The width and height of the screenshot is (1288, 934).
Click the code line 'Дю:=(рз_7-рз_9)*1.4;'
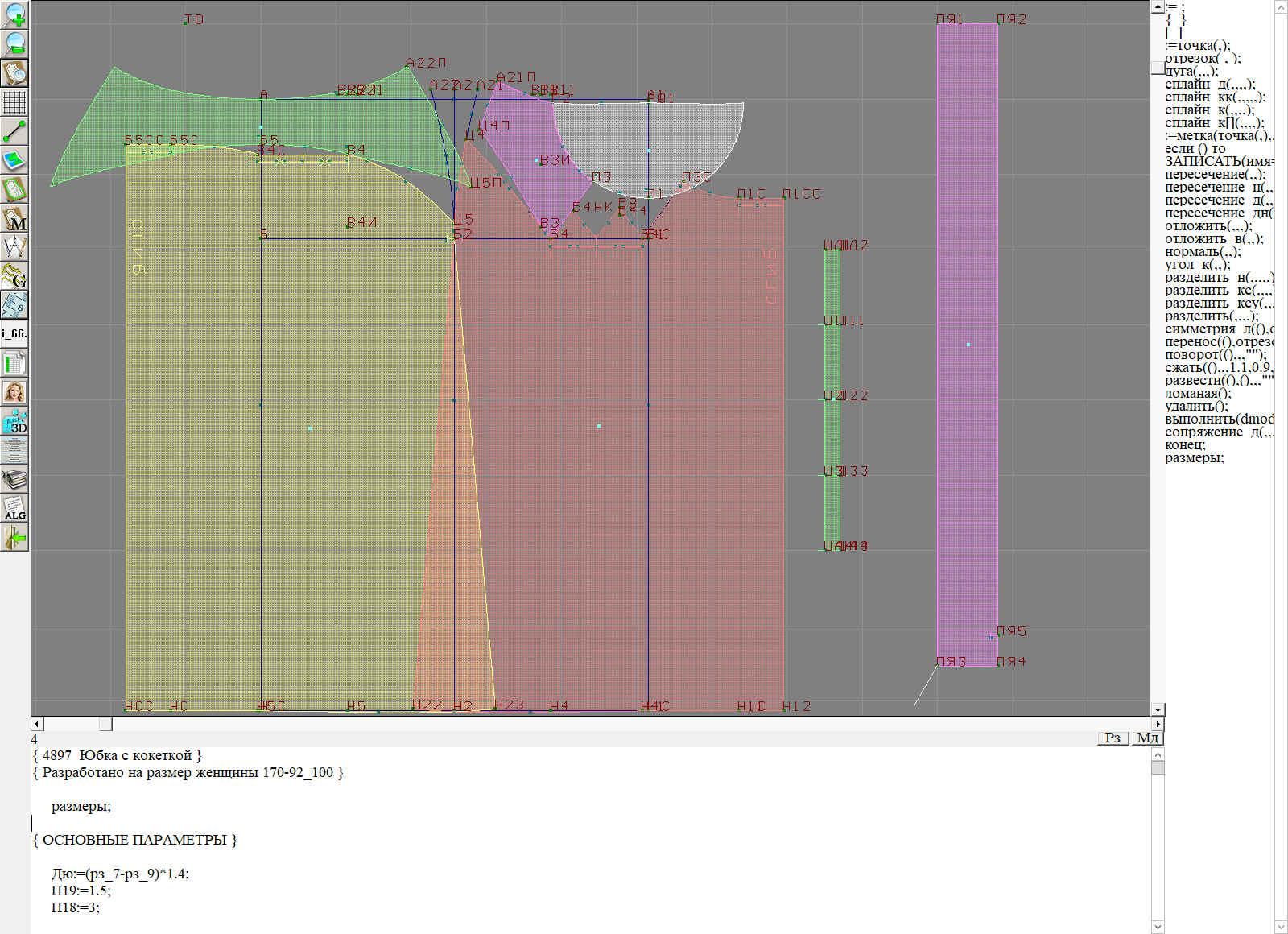pyautogui.click(x=121, y=874)
